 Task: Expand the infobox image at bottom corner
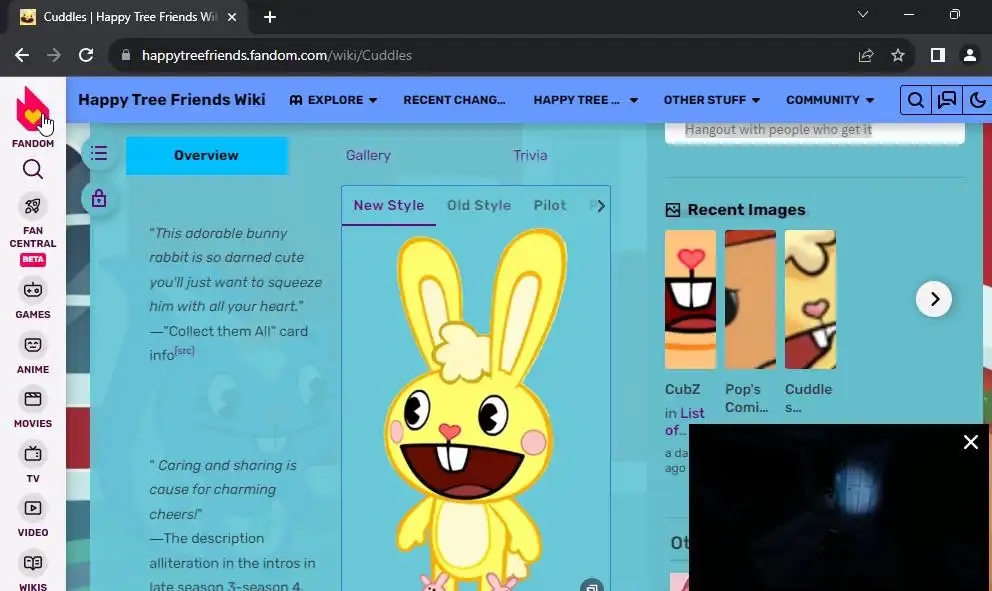coord(592,587)
